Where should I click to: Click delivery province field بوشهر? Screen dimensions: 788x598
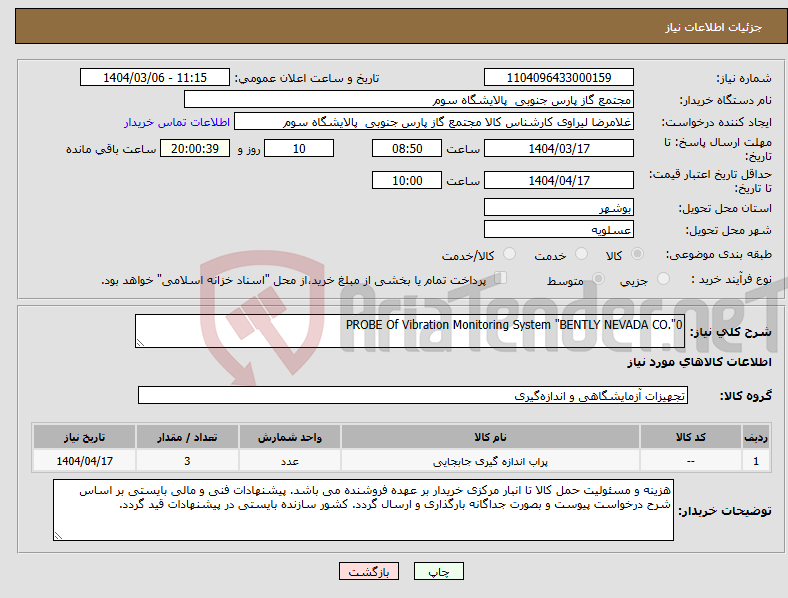pyautogui.click(x=559, y=207)
